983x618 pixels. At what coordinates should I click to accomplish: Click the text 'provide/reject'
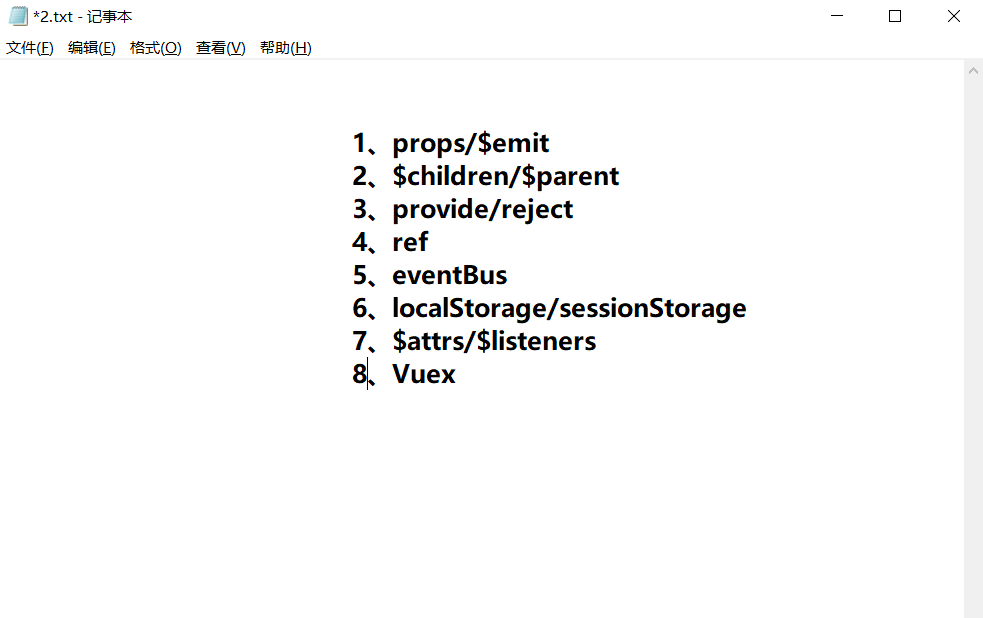tap(483, 208)
